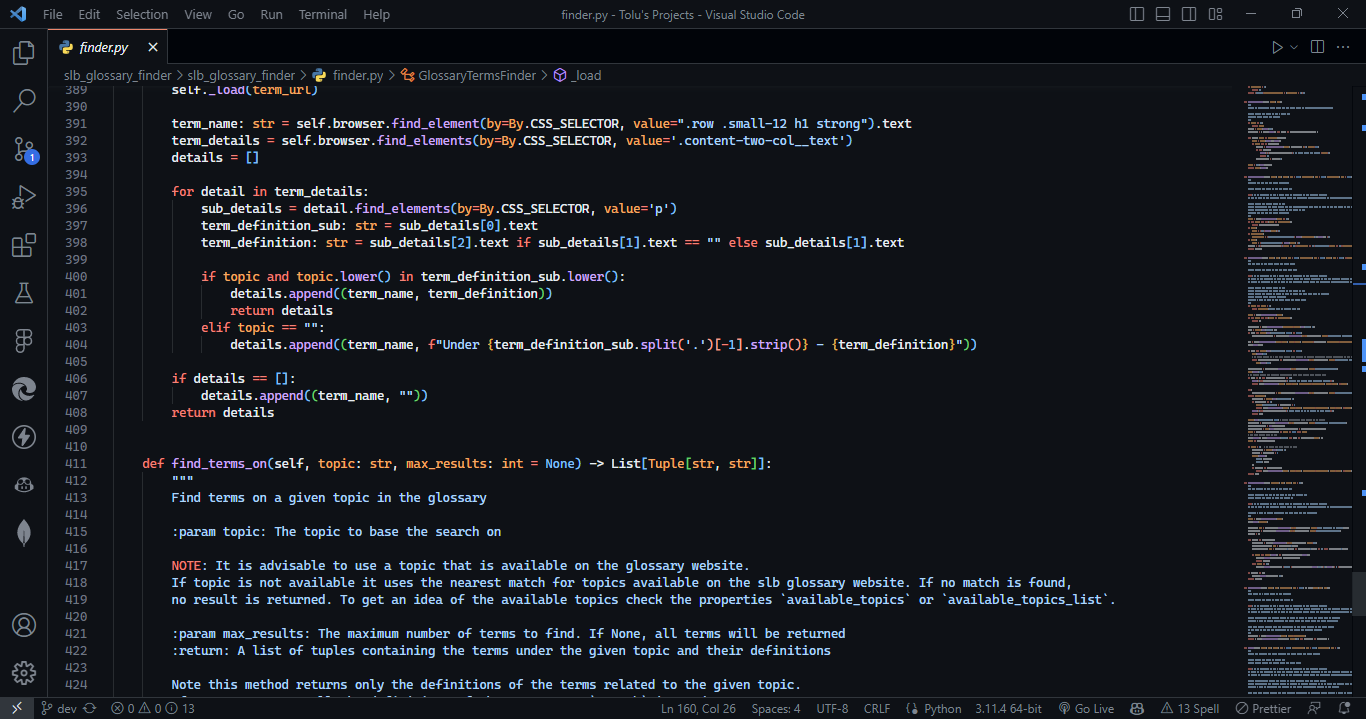Image resolution: width=1366 pixels, height=719 pixels.
Task: Expand second slb_glossary_finder breadcrumb
Action: coord(241,75)
